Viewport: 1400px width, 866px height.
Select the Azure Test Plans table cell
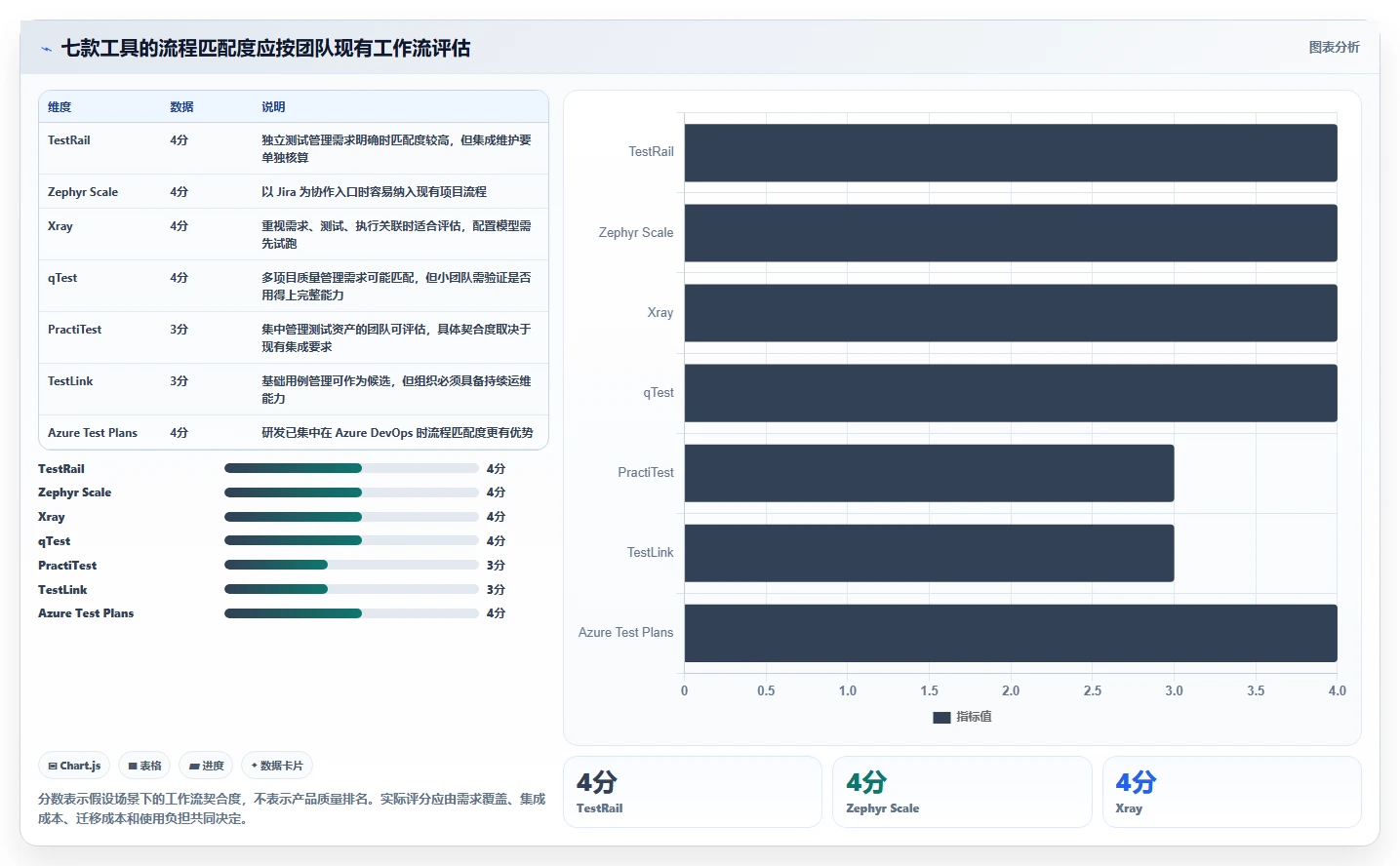[x=93, y=433]
